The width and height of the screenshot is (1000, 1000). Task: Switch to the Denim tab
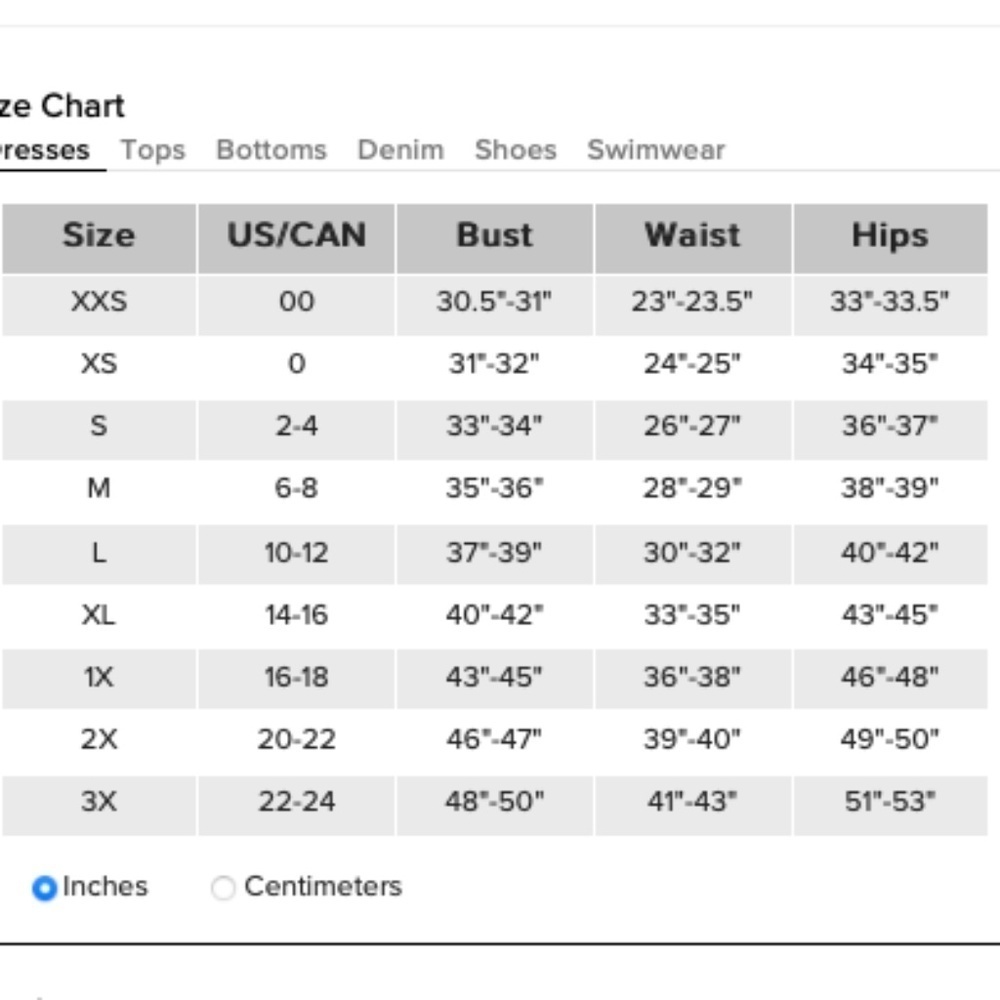[401, 150]
